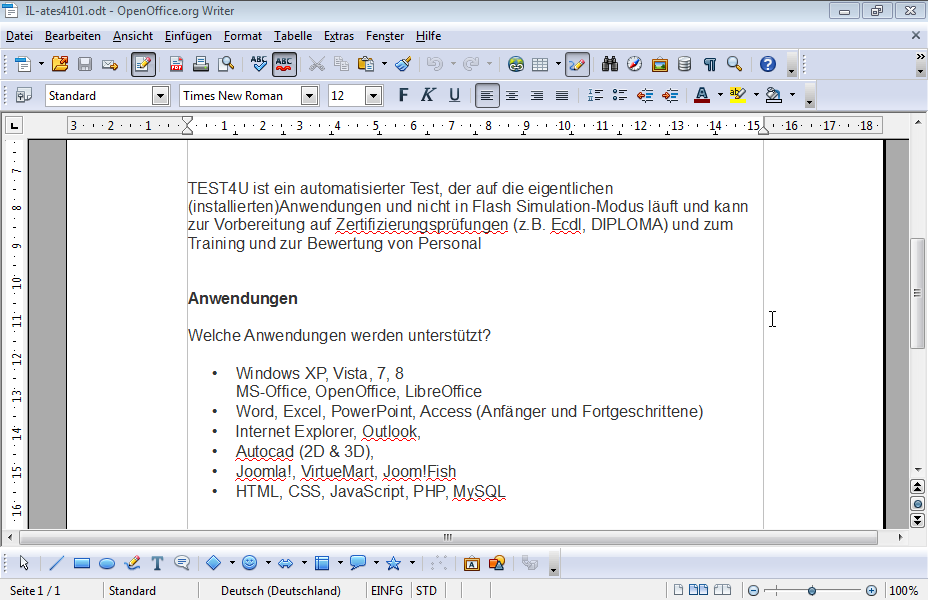The image size is (928, 600).
Task: Open the font color dropdown arrow
Action: click(x=720, y=95)
